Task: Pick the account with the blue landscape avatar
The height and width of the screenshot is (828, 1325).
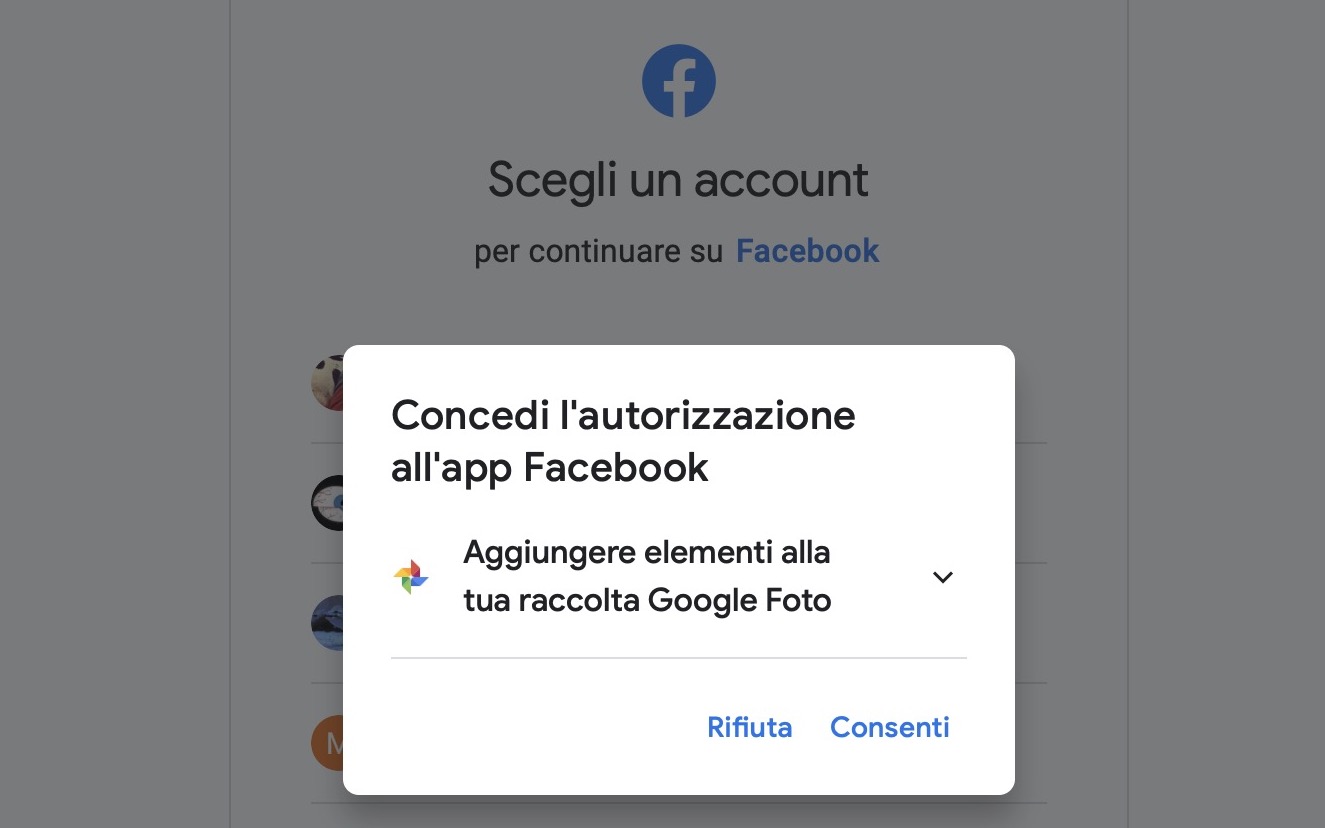Action: coord(327,623)
